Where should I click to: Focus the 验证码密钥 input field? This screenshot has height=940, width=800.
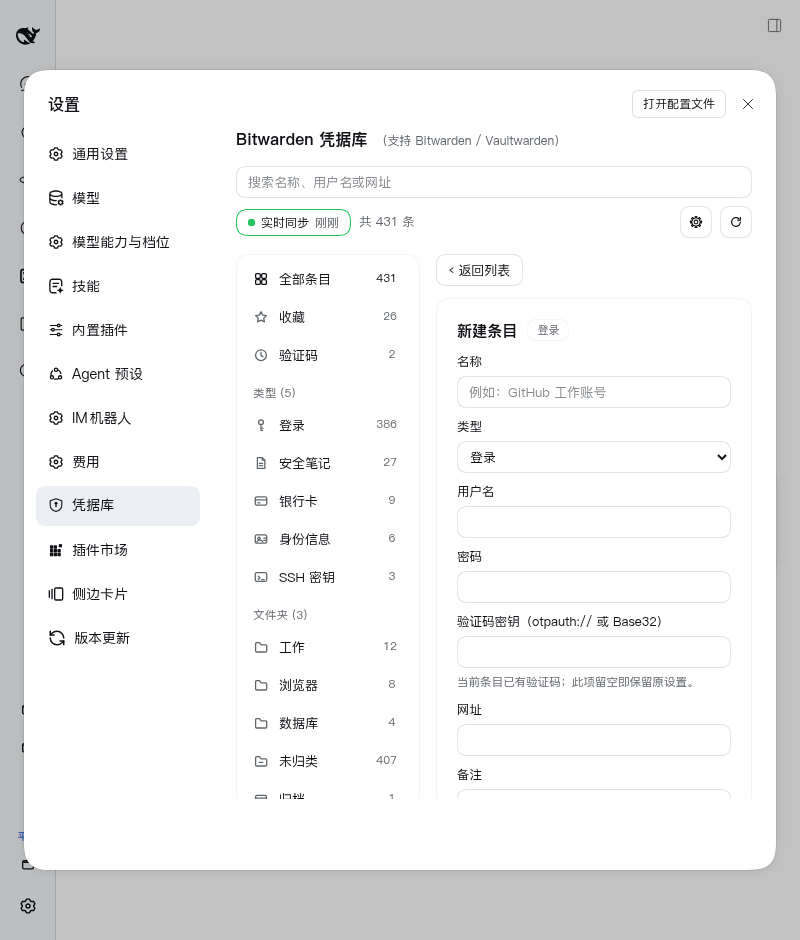594,652
